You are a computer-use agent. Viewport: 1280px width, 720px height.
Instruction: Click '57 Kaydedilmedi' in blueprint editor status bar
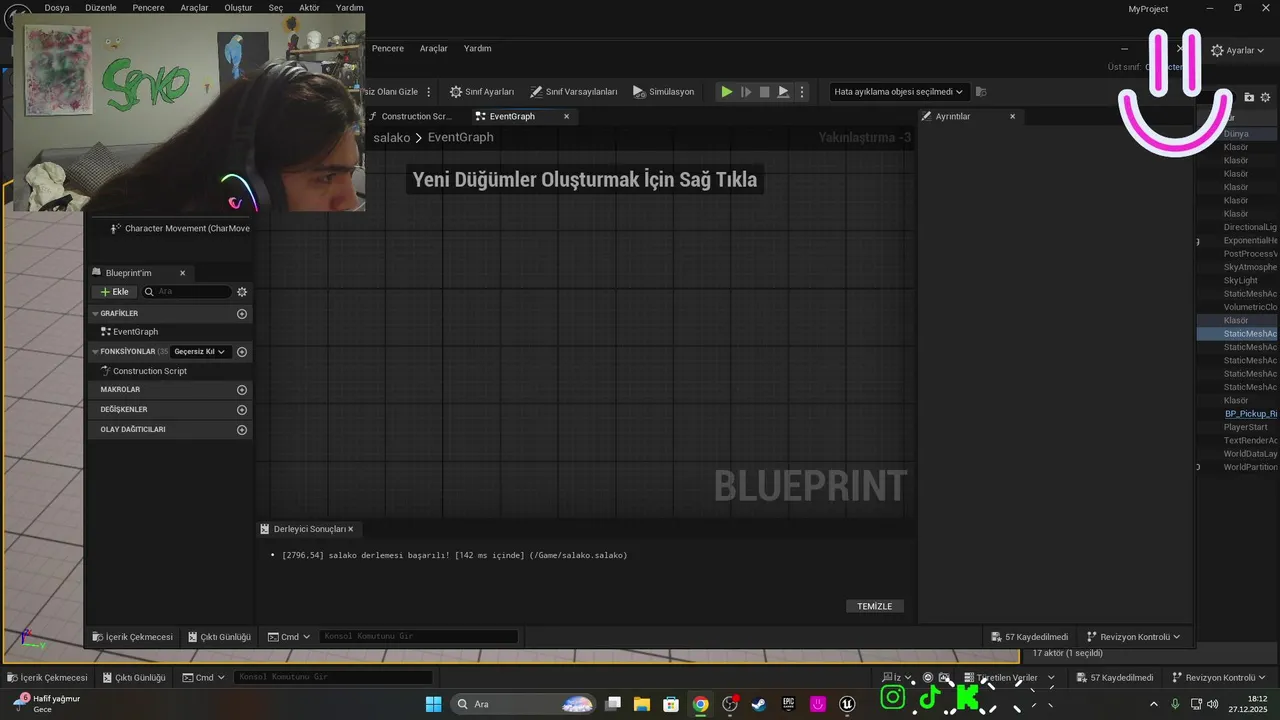point(1030,637)
